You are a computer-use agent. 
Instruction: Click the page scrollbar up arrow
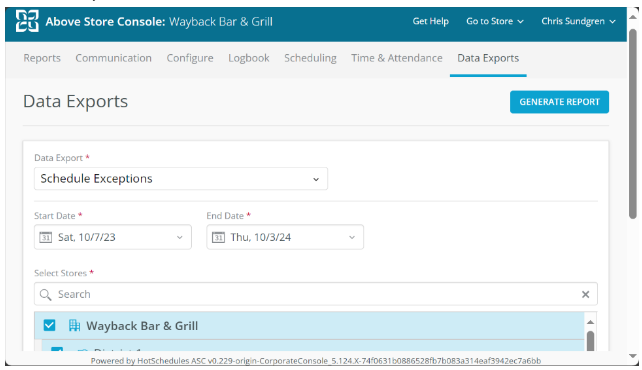coord(633,17)
